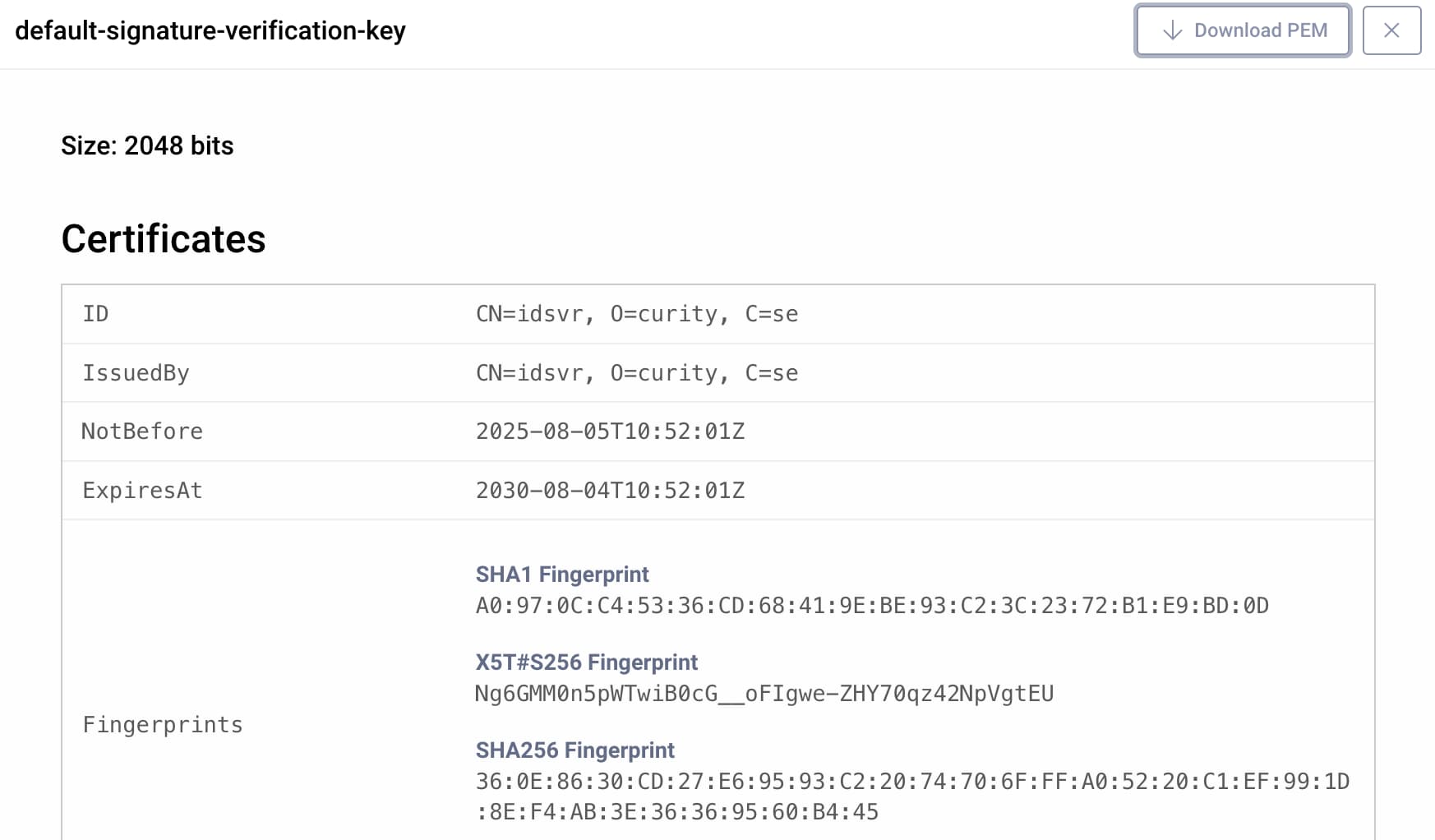Collapse the Fingerprints section
The width and height of the screenshot is (1435, 840).
pos(162,724)
